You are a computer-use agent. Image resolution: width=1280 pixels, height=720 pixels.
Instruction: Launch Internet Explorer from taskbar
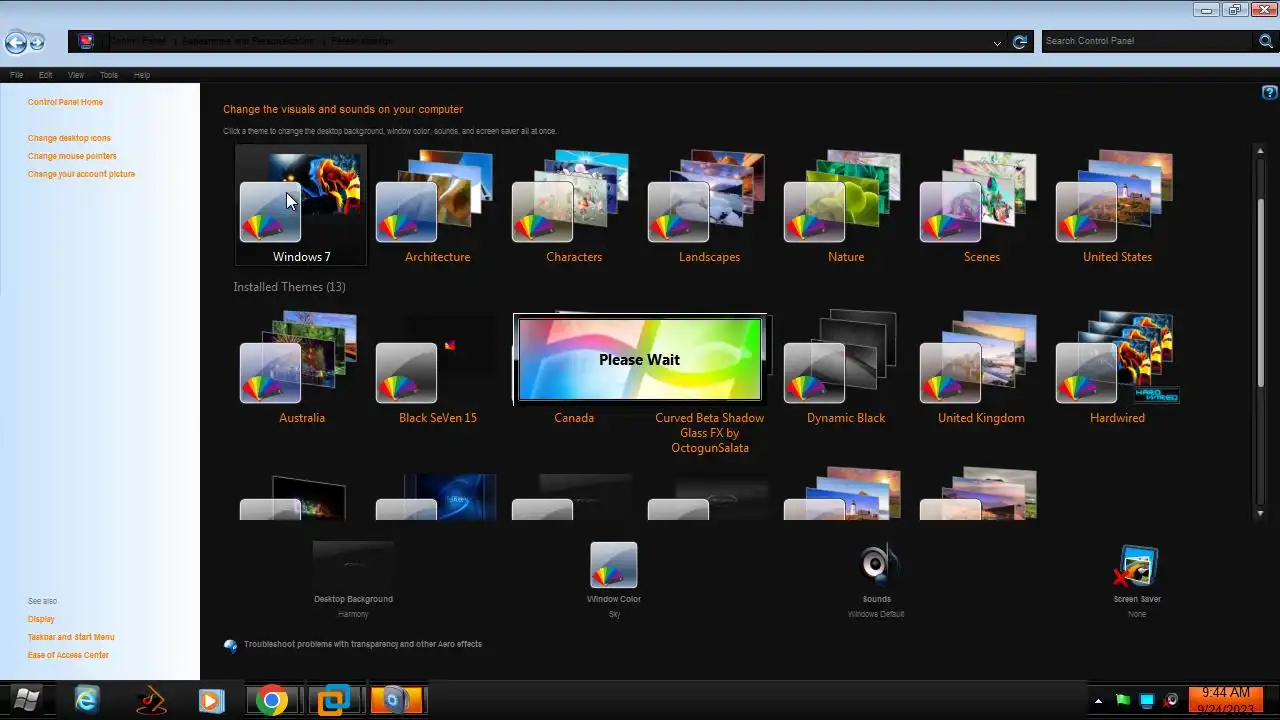[87, 701]
